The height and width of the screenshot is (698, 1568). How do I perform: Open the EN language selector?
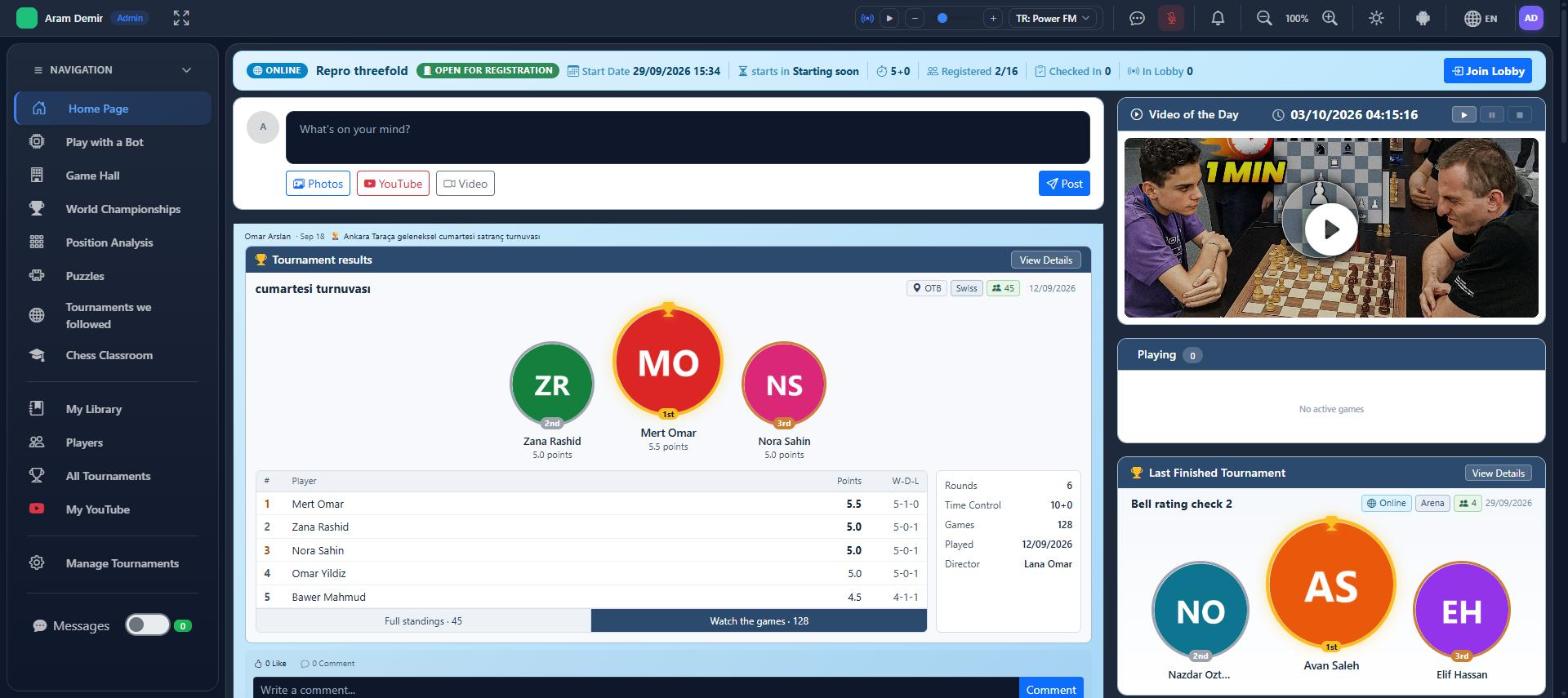click(1481, 18)
